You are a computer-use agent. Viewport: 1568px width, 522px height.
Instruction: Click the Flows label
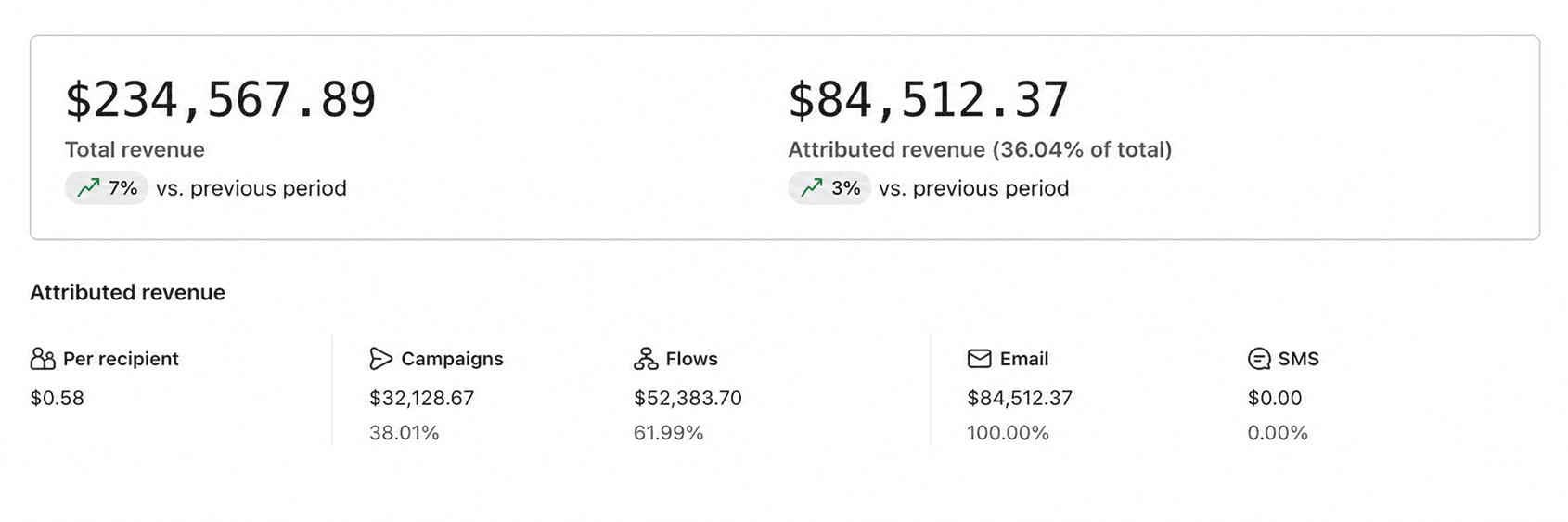pyautogui.click(x=692, y=359)
